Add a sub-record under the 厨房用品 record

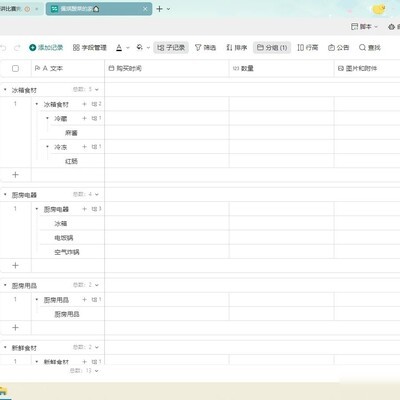(84, 300)
